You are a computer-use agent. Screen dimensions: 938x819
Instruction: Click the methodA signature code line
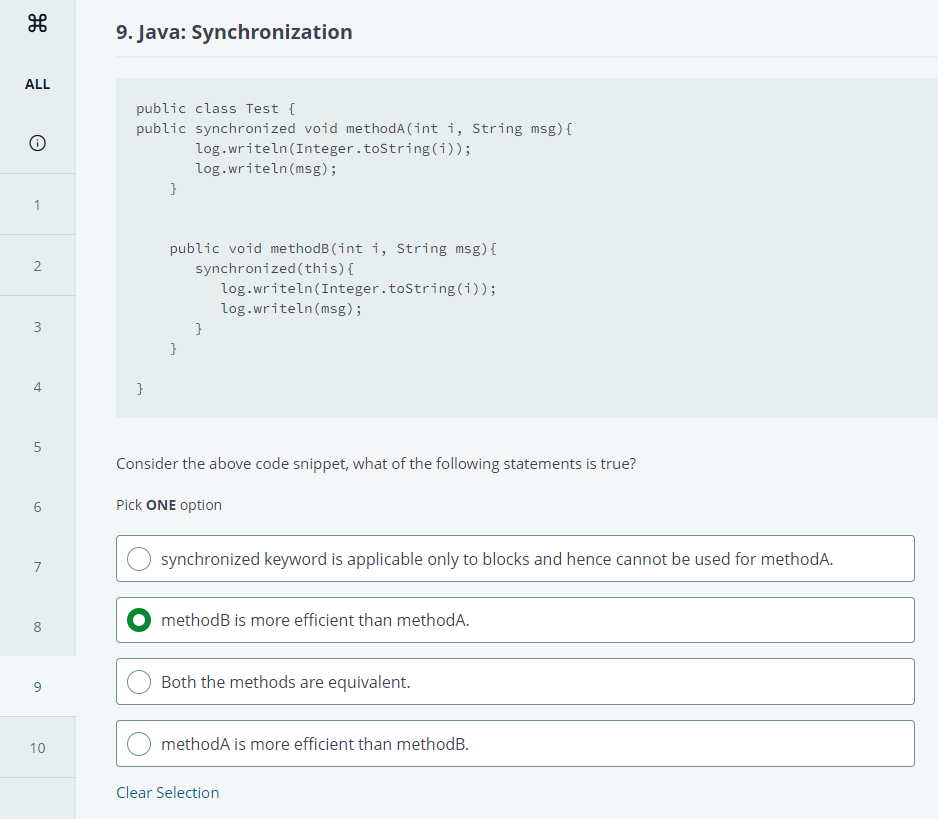click(x=354, y=129)
